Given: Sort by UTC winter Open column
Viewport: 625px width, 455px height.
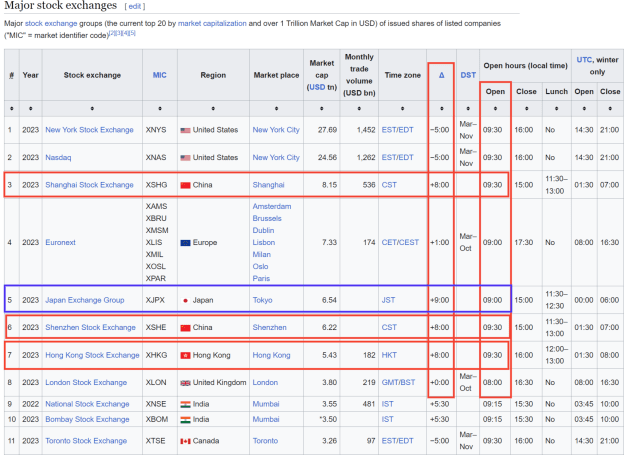Looking at the screenshot, I should pyautogui.click(x=584, y=108).
